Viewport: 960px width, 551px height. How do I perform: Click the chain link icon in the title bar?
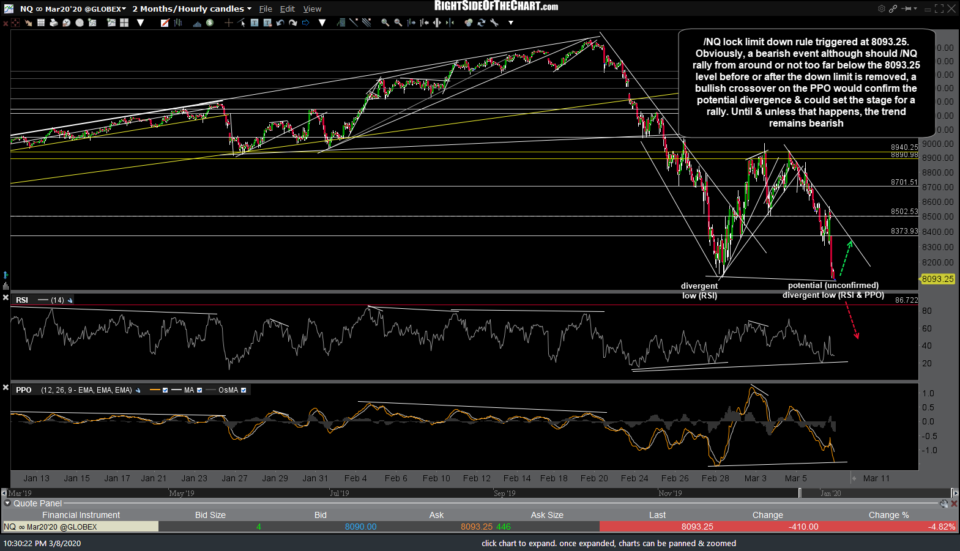tap(893, 9)
